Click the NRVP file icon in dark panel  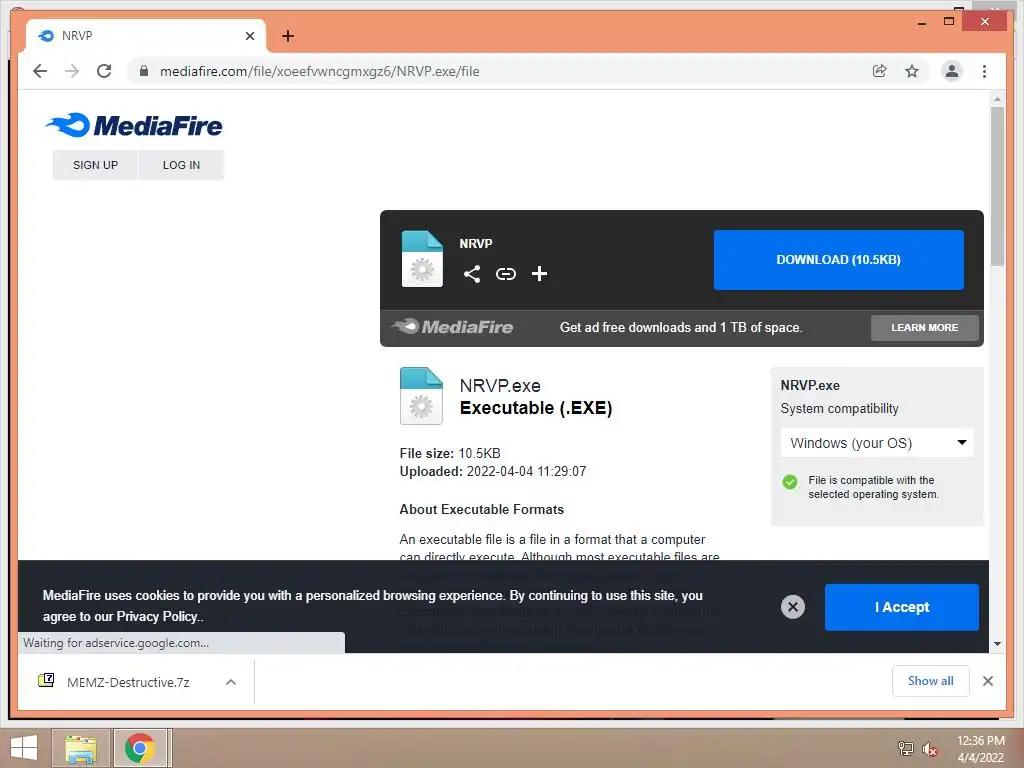(422, 259)
